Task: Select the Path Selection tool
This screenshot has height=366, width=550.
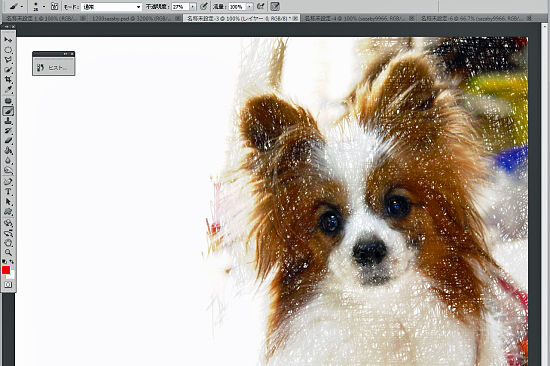Action: 8,202
